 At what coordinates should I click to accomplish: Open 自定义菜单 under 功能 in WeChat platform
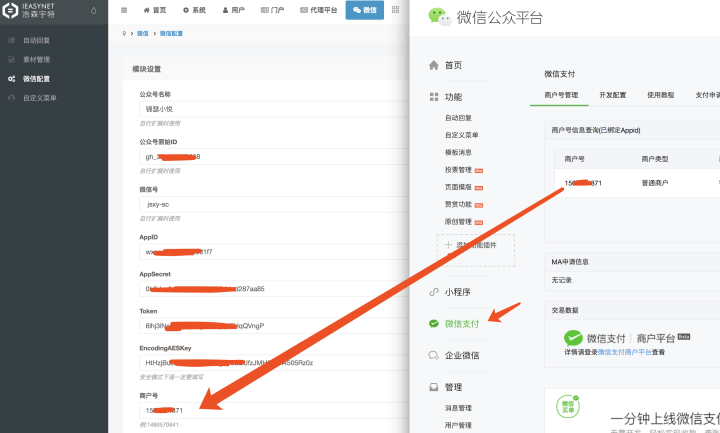(461, 135)
